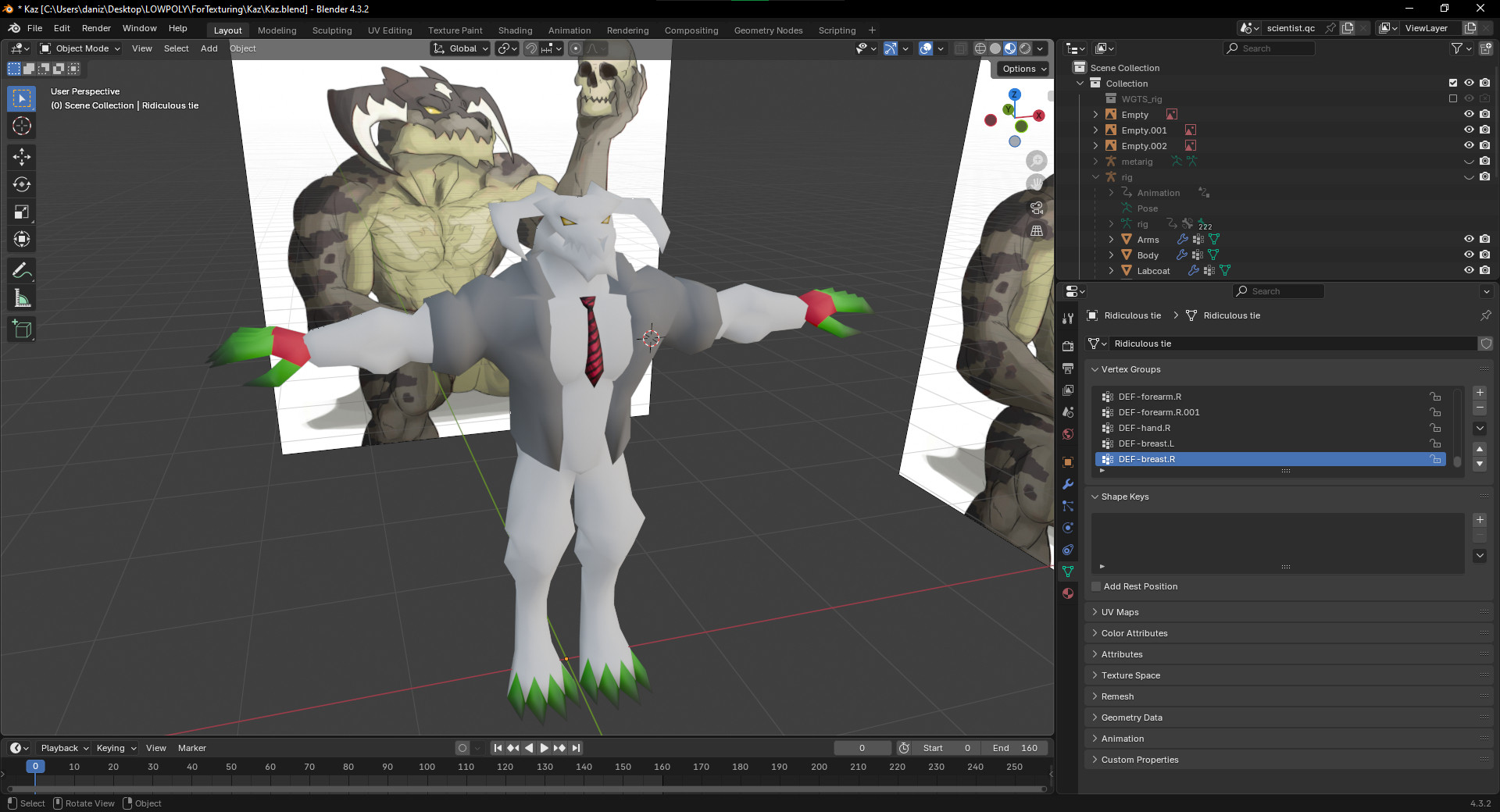Toggle visibility of Empty.001
The width and height of the screenshot is (1500, 812).
[1469, 130]
